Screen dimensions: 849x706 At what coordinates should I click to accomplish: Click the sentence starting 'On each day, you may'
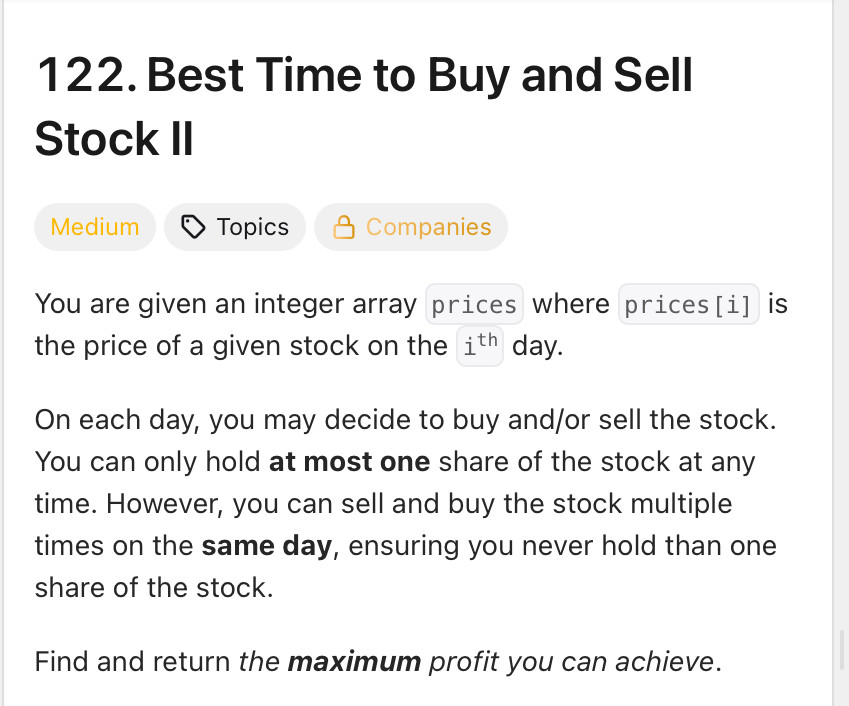click(406, 420)
